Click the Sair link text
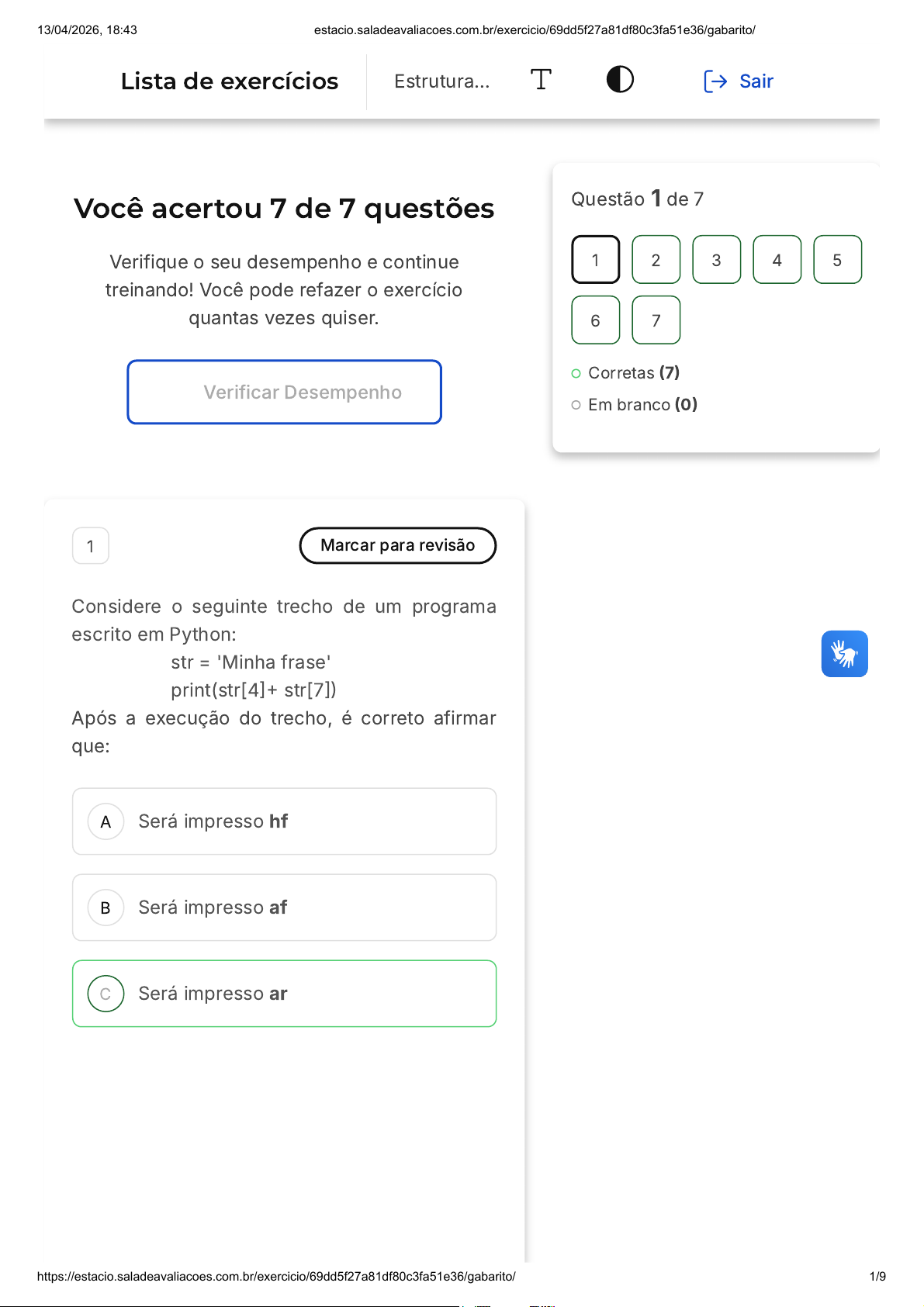 756,81
